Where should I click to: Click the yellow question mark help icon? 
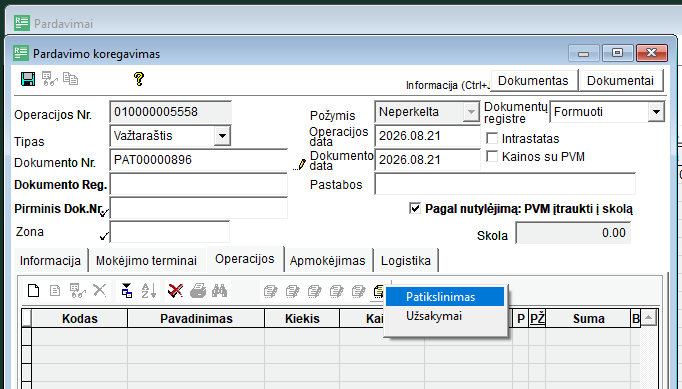pyautogui.click(x=139, y=79)
